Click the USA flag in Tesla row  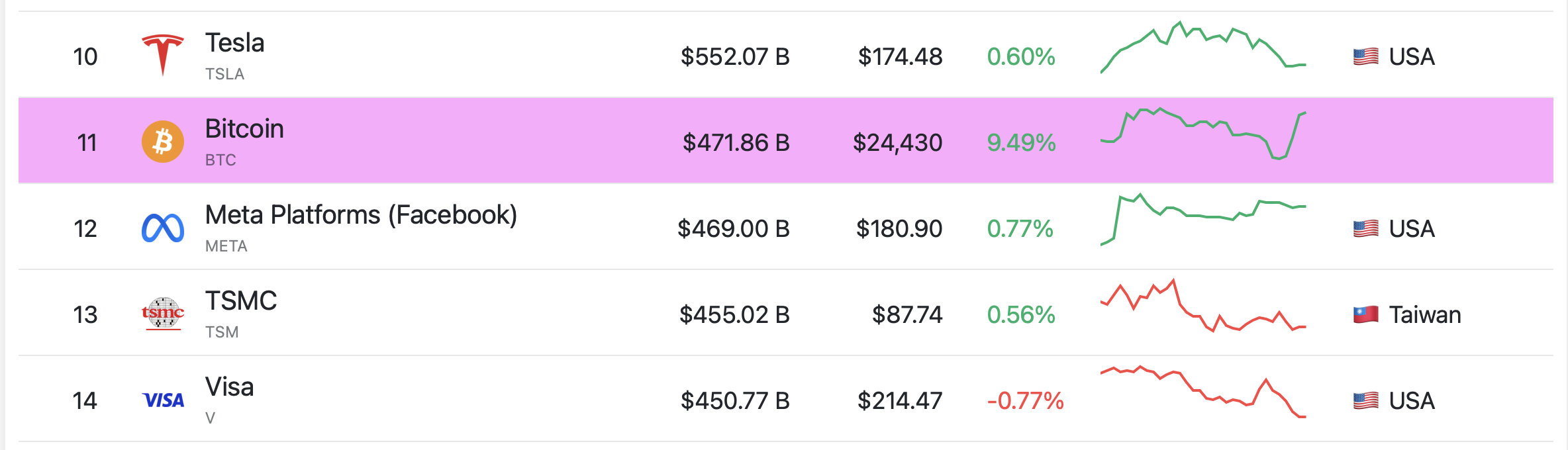tap(1365, 57)
